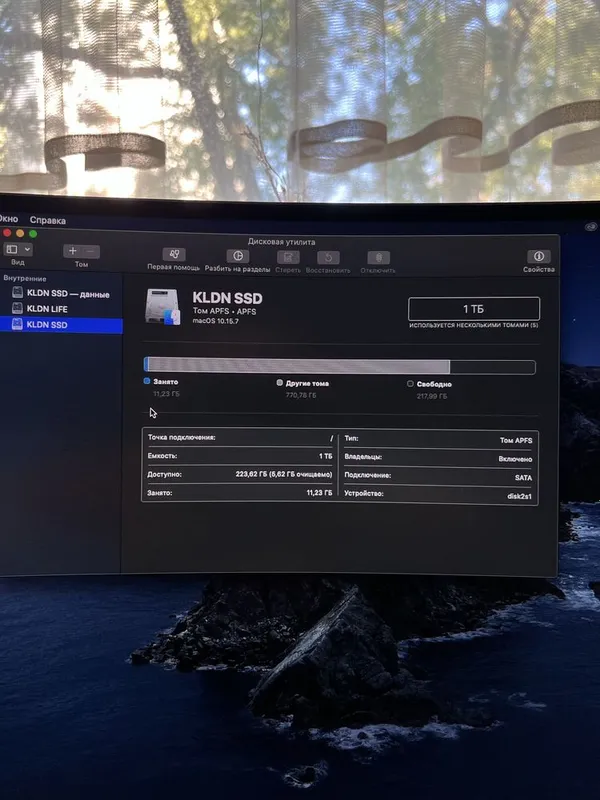Screen dimensions: 600x800
Task: Click the table 'Занято:' value 11,23 ГБ
Action: pos(319,493)
